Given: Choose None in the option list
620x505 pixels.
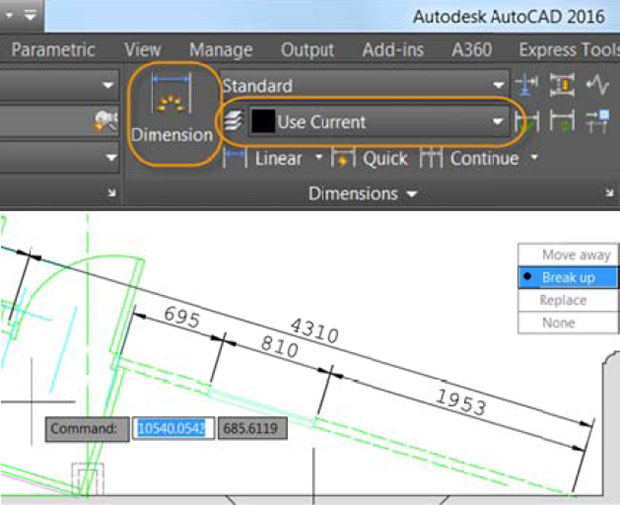Looking at the screenshot, I should (568, 323).
